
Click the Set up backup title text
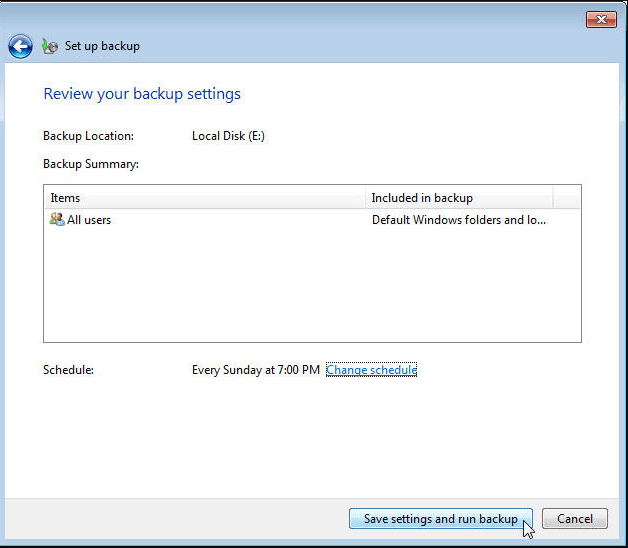coord(102,46)
